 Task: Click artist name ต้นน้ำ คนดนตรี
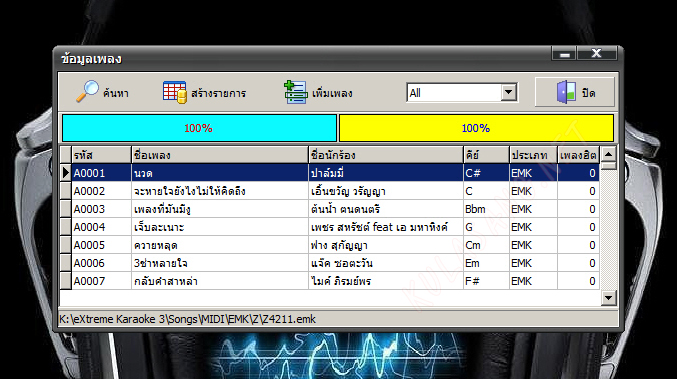[345, 209]
